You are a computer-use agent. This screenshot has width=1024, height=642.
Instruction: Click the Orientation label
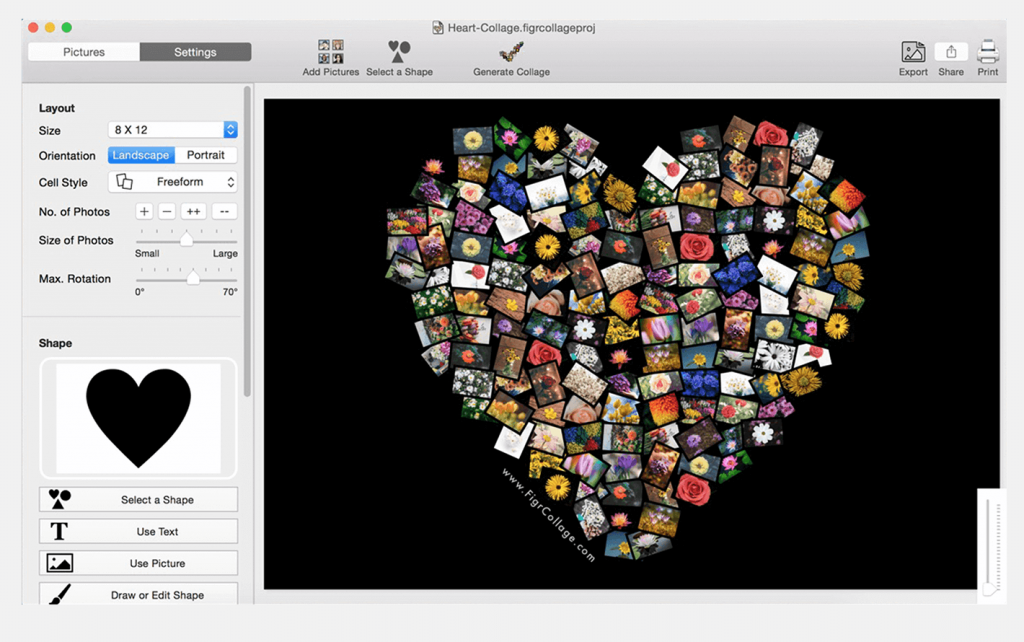coord(67,156)
